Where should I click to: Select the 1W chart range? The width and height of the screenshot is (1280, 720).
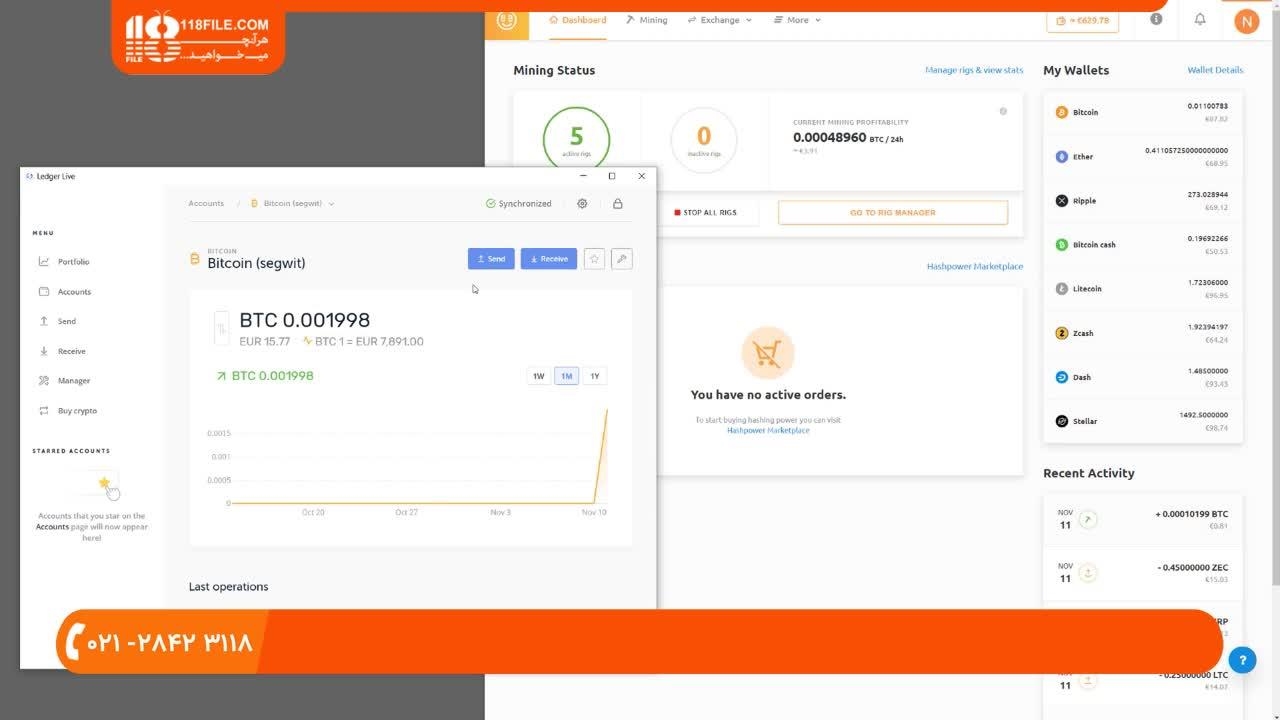click(x=538, y=376)
